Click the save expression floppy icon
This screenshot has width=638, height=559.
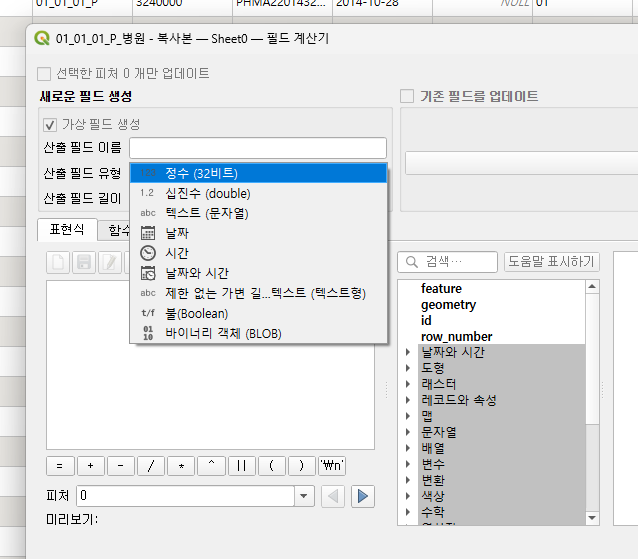pyautogui.click(x=84, y=262)
